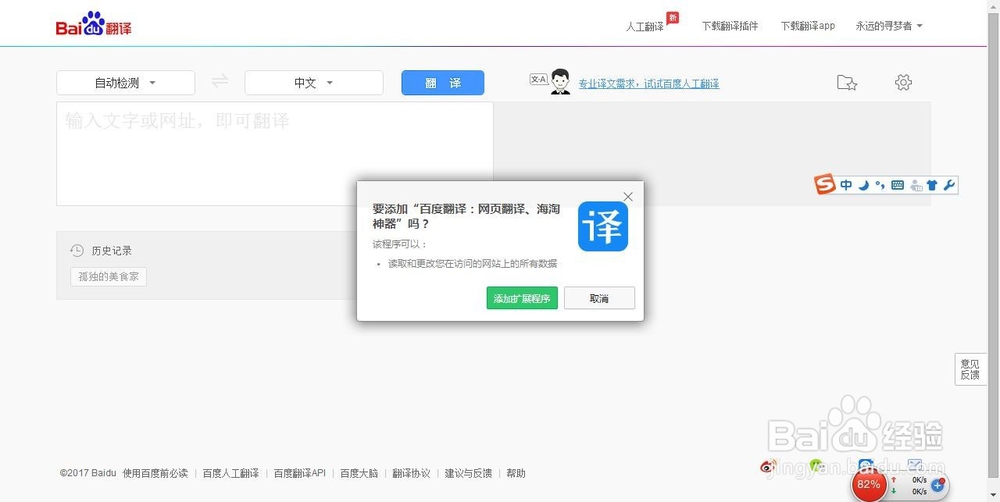Click the upload speed 0K/s readout
The width and height of the screenshot is (1000, 502).
[x=919, y=480]
